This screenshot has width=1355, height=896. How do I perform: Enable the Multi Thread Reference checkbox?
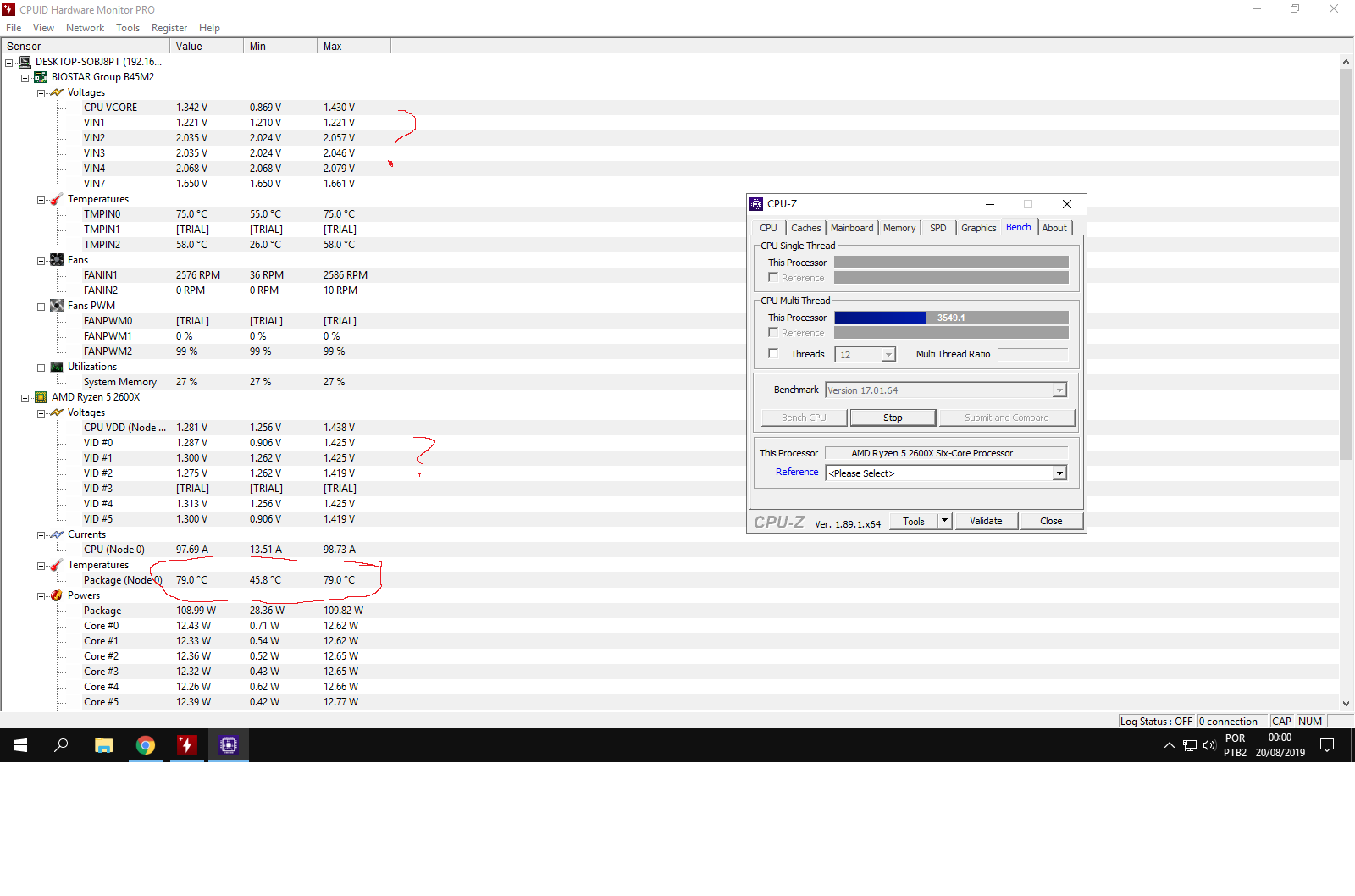click(x=773, y=332)
